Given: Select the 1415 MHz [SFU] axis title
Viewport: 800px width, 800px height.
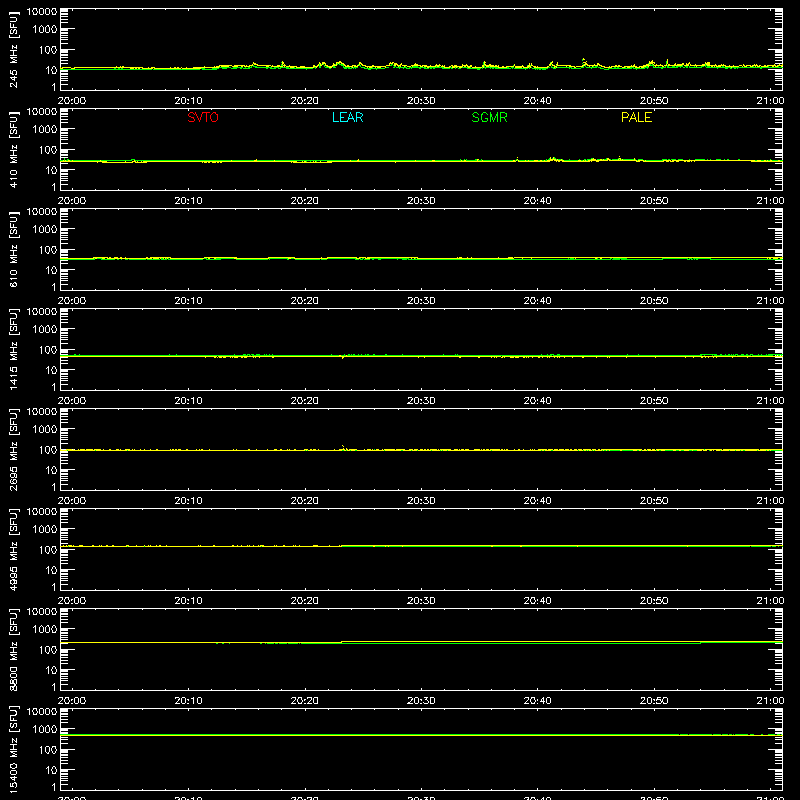Looking at the screenshot, I should [x=13, y=349].
